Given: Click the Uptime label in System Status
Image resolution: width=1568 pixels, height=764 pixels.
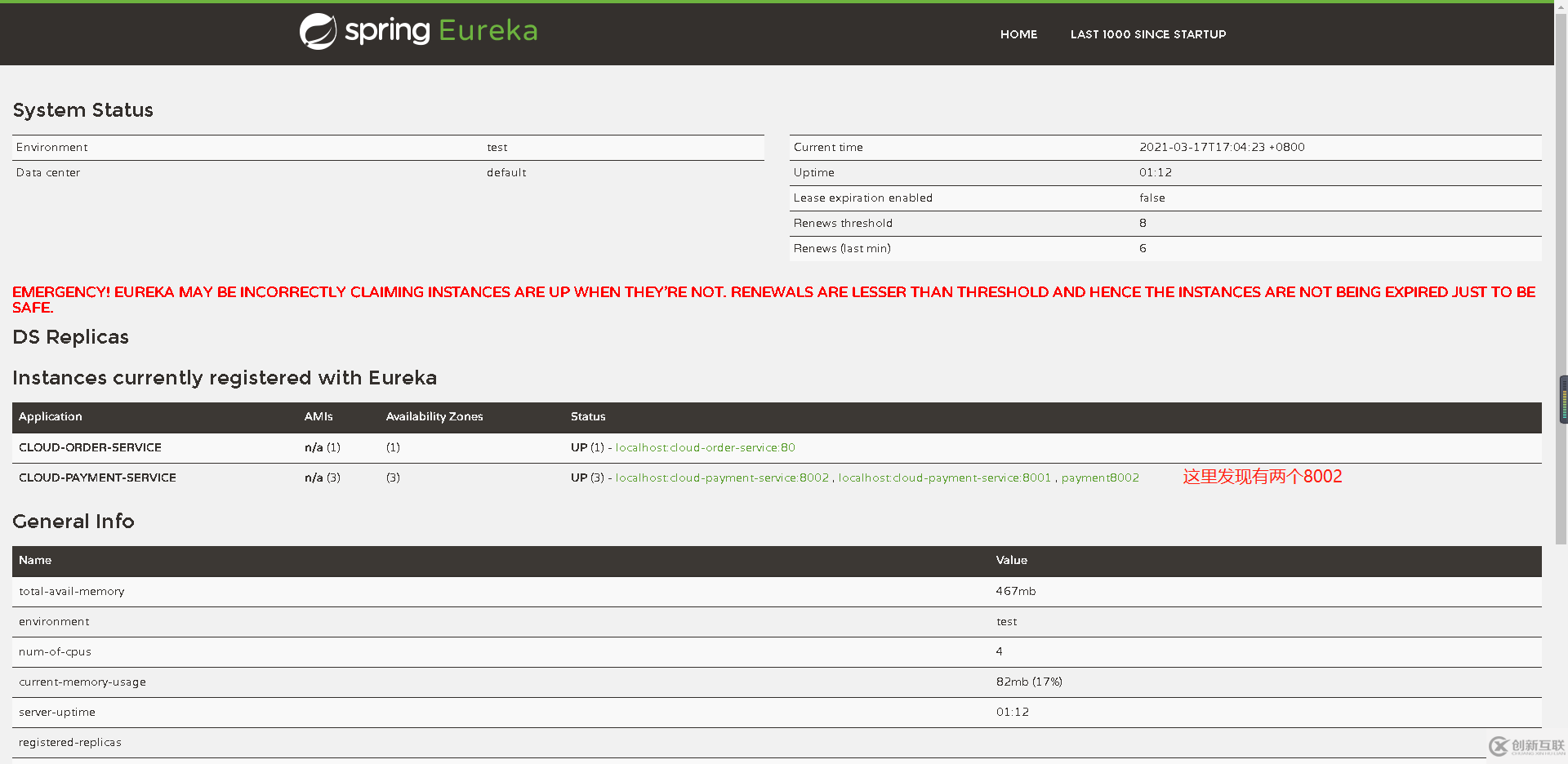Looking at the screenshot, I should [x=814, y=172].
